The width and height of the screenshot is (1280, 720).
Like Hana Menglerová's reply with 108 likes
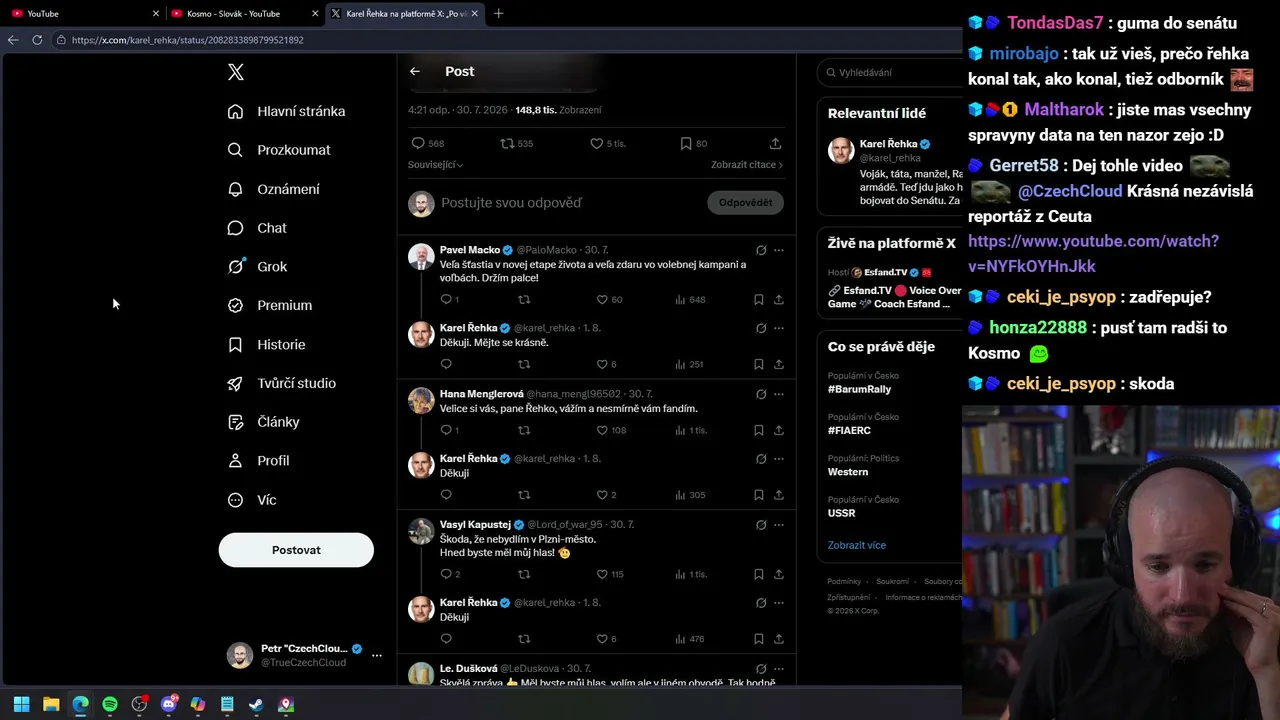(602, 430)
